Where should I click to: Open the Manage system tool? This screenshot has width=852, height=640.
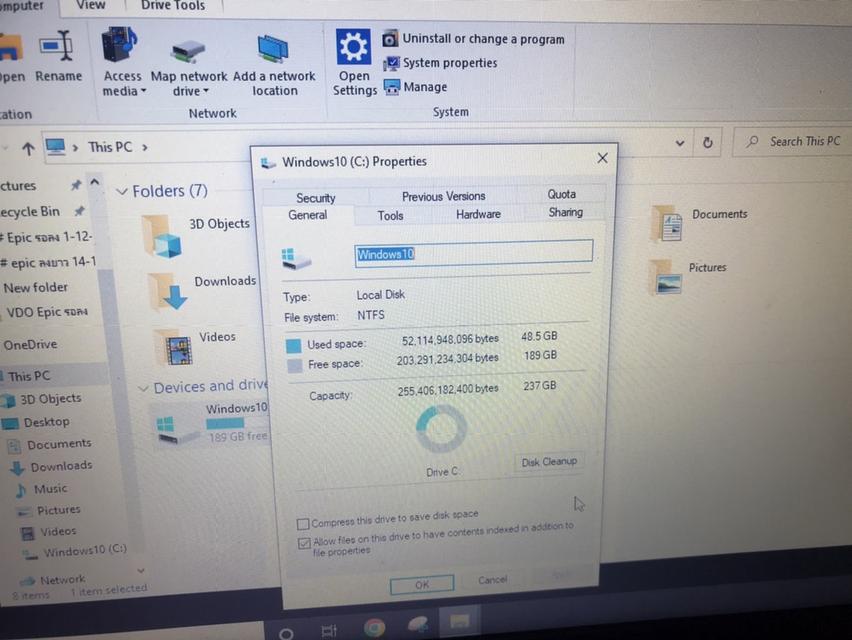tap(420, 87)
